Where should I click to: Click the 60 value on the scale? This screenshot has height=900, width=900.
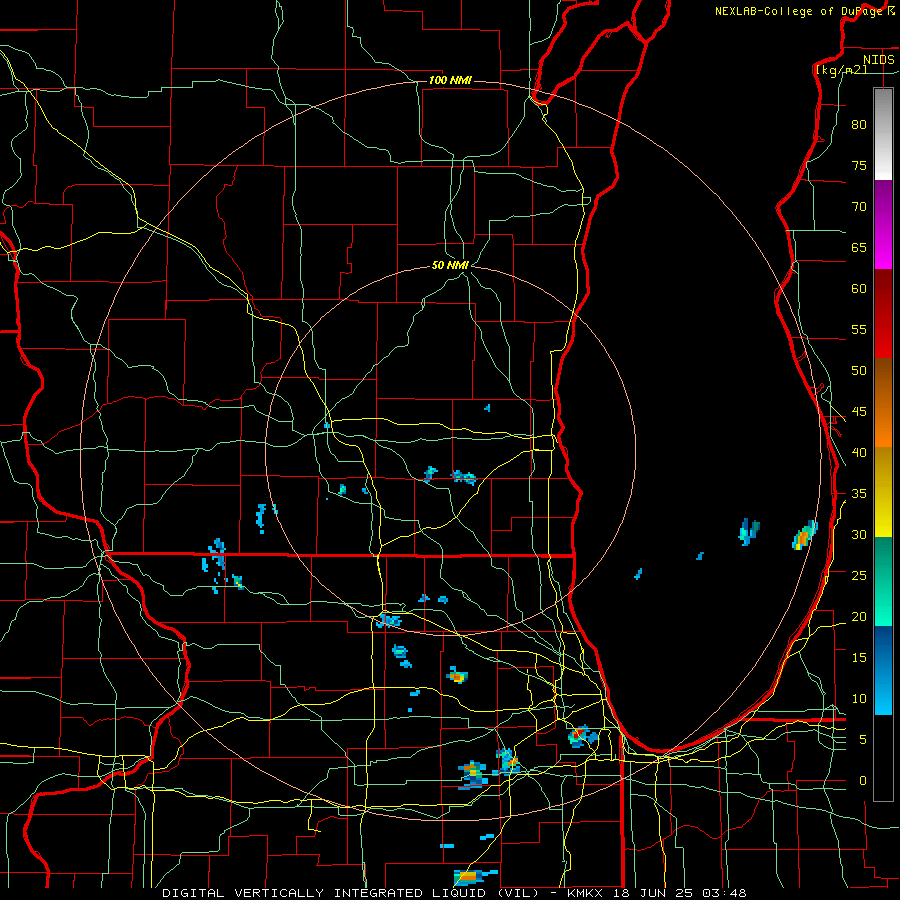click(x=859, y=289)
